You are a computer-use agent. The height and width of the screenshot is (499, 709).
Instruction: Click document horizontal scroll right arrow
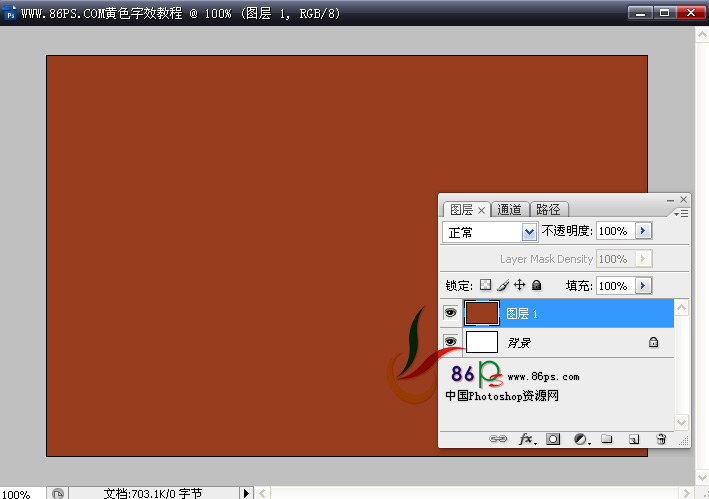tap(686, 493)
